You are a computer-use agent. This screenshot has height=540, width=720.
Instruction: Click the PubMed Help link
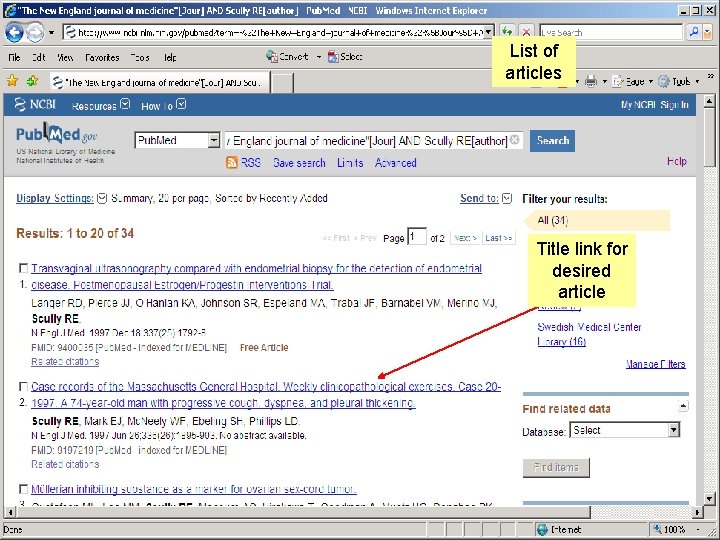click(677, 161)
